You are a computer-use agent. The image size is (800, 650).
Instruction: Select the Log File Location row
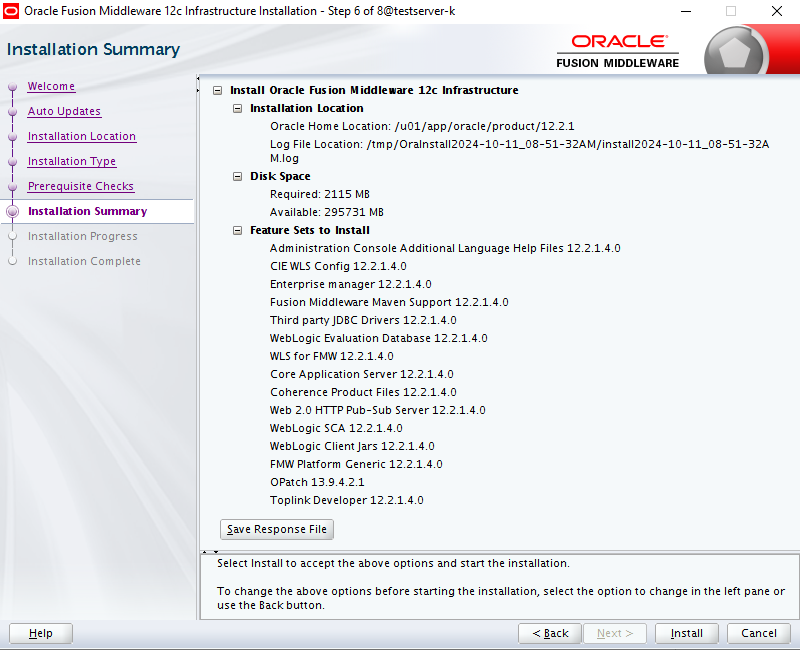coord(519,151)
